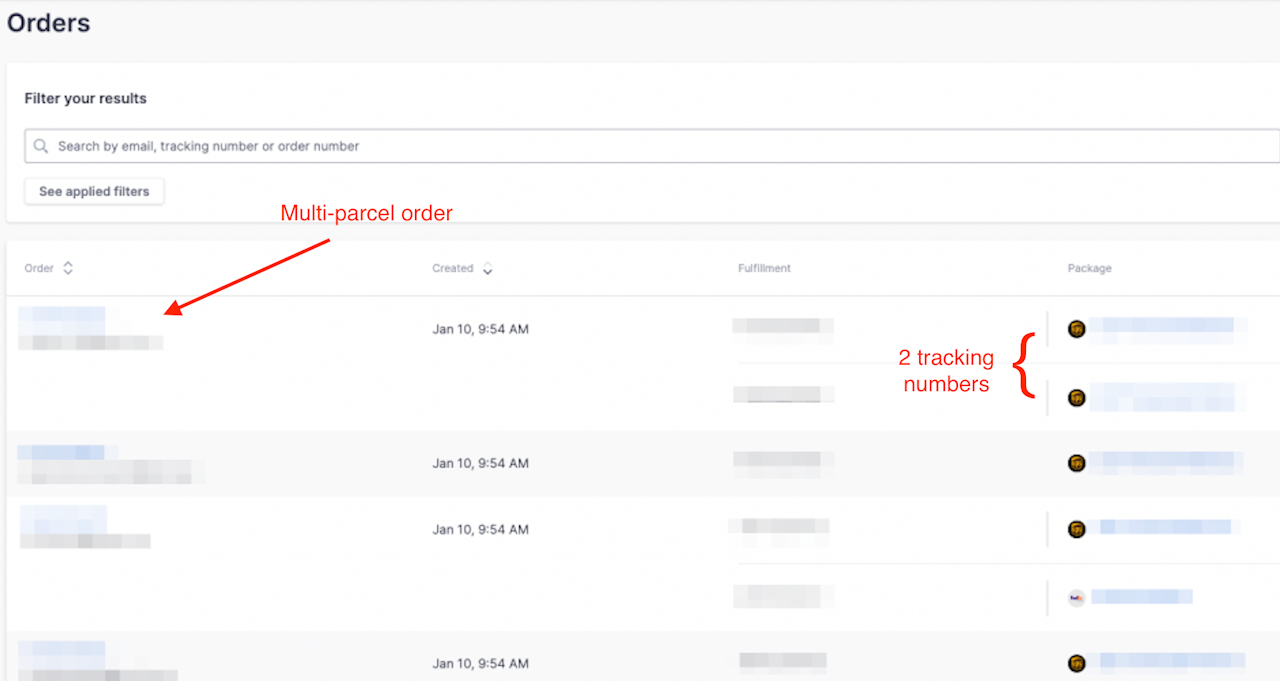Open the See applied filters button
Image resolution: width=1280 pixels, height=681 pixels.
click(x=94, y=191)
